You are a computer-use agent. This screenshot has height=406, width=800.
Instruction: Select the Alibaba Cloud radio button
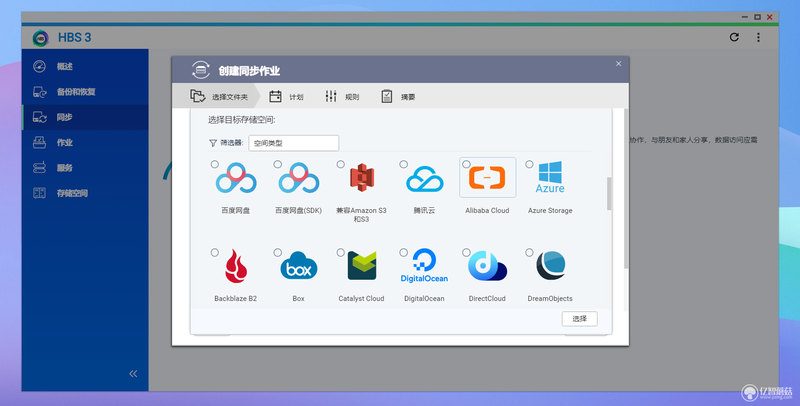click(x=466, y=164)
